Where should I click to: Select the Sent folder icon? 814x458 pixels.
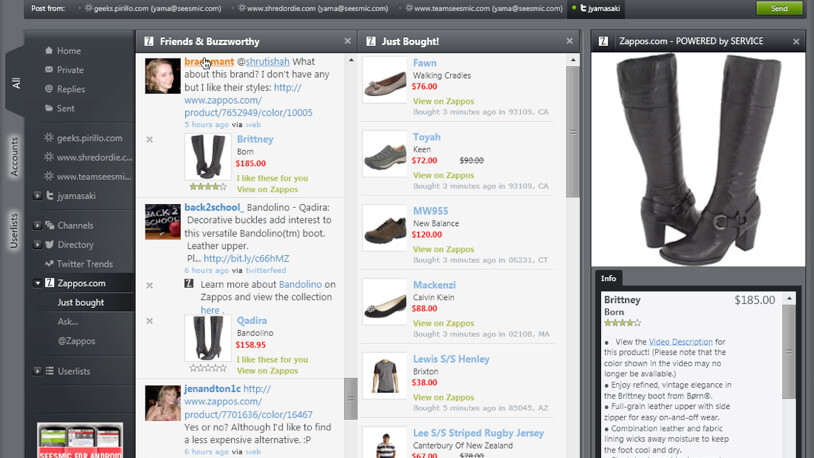[48, 108]
